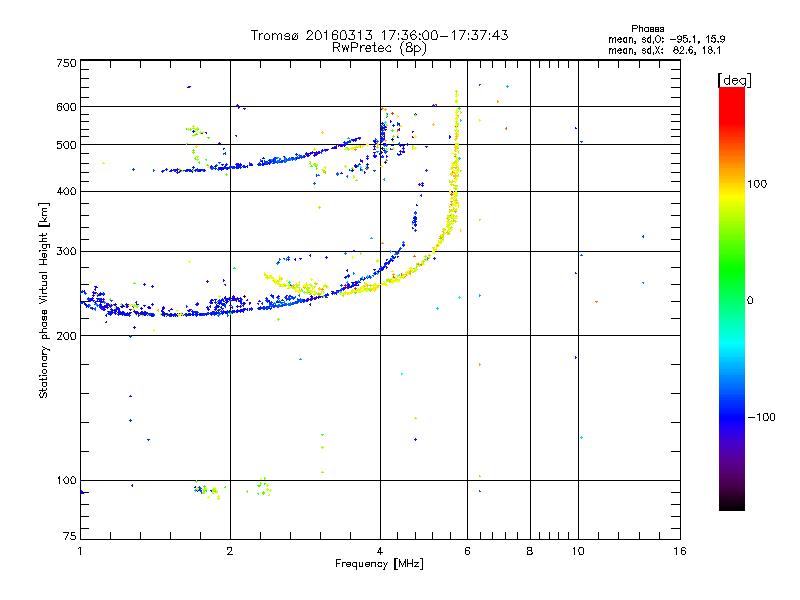
Task: Click the 'Stationary phase Virtual Height [km]' label
Action: coord(44,301)
